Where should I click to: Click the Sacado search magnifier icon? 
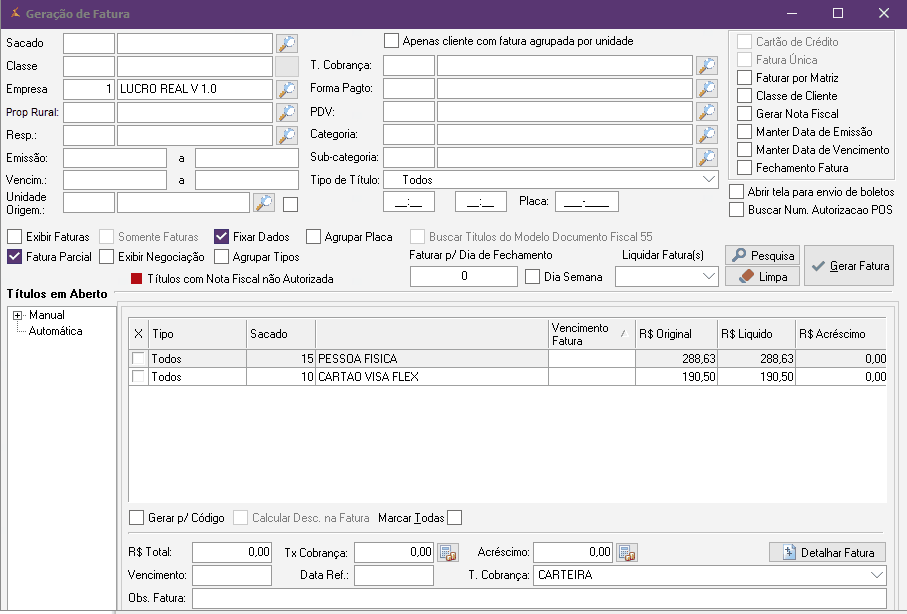[287, 43]
